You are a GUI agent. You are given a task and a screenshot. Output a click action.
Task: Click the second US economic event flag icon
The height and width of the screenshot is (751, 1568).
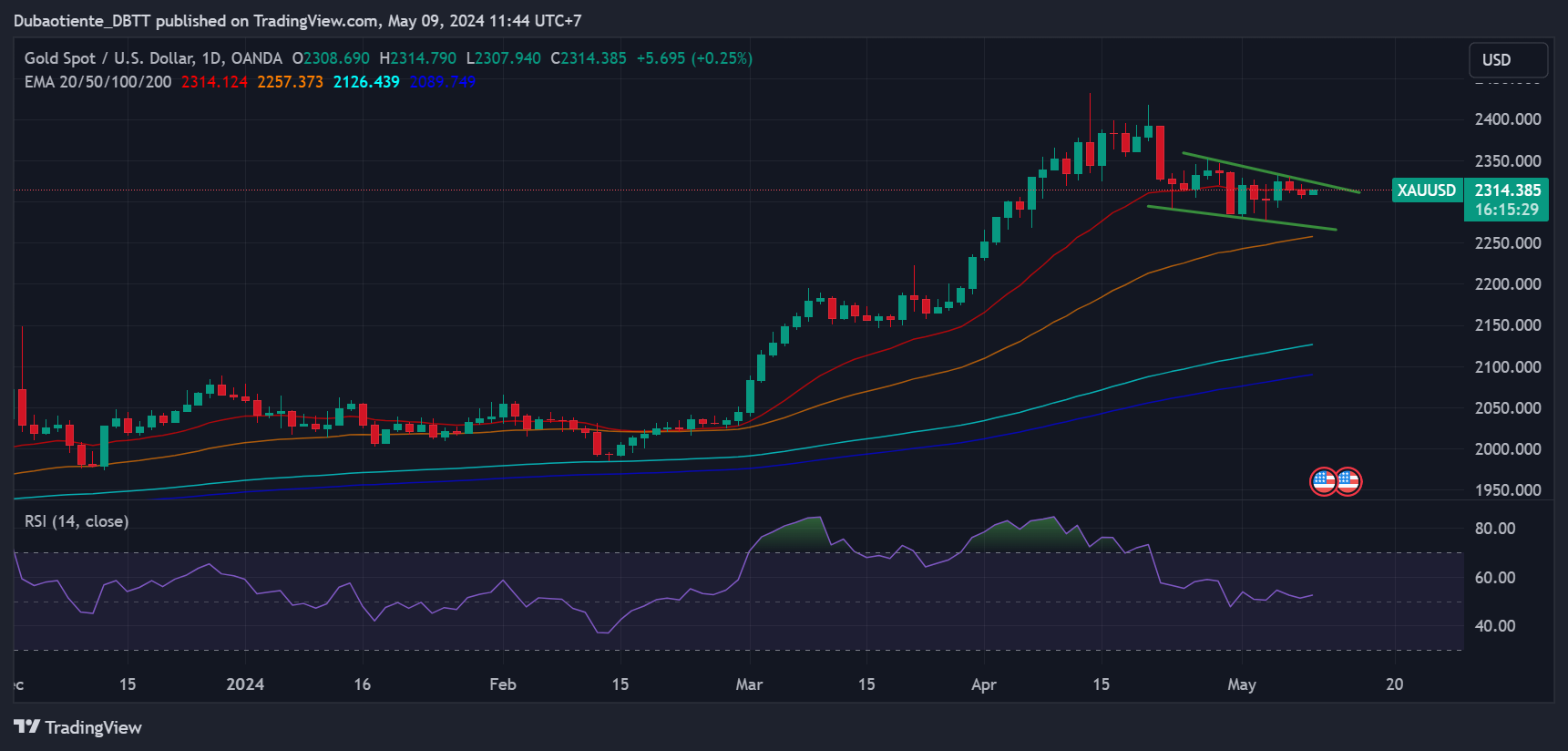pos(1348,481)
